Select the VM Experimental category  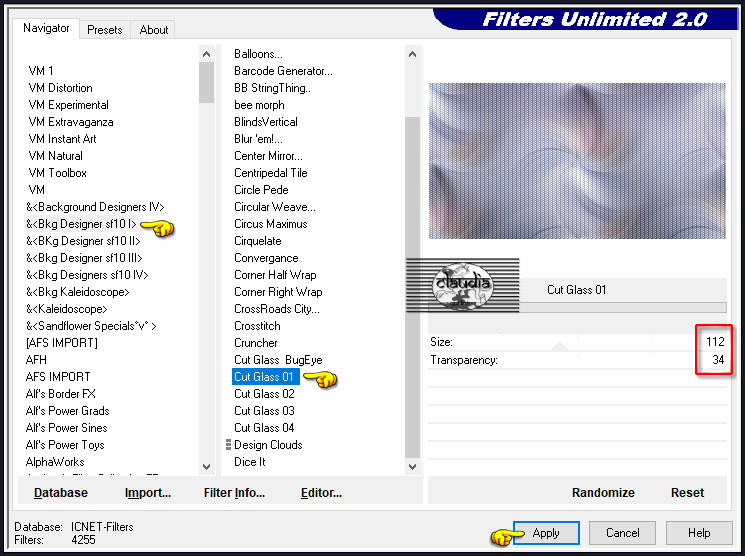pos(68,105)
